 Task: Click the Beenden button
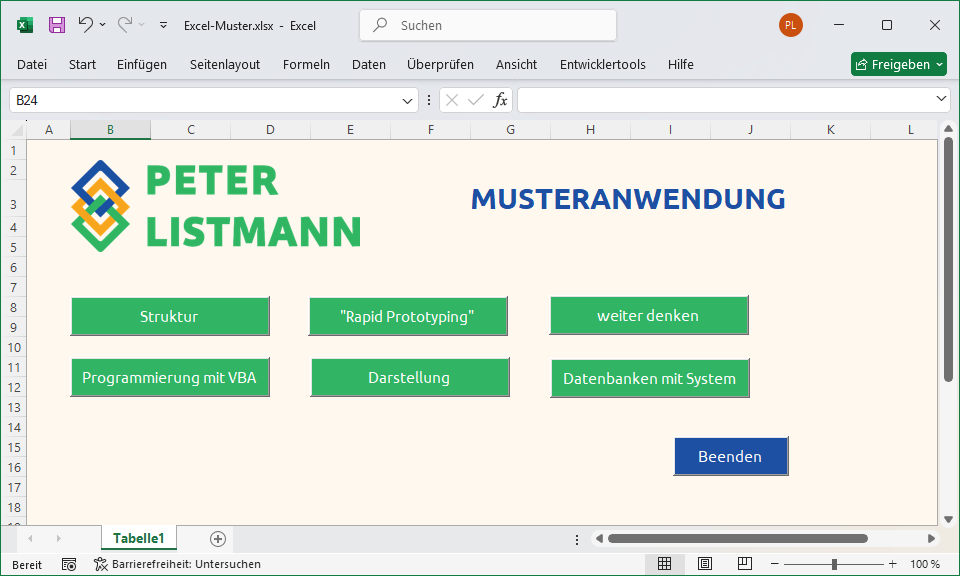[731, 456]
